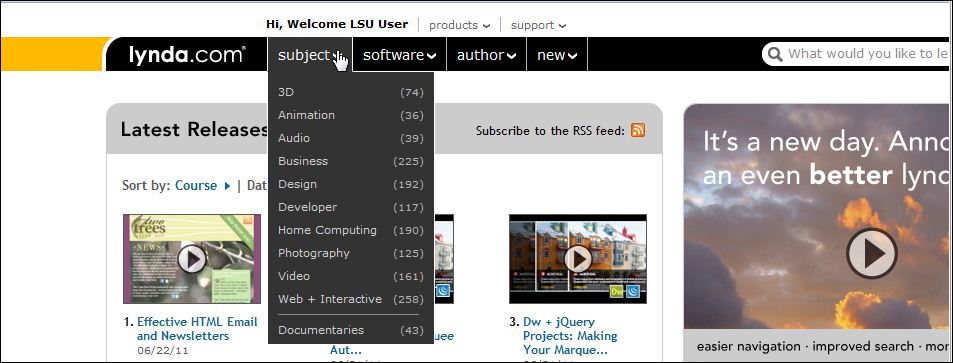Click the lynda.com logo
Image resolution: width=953 pixels, height=363 pixels.
coord(187,55)
